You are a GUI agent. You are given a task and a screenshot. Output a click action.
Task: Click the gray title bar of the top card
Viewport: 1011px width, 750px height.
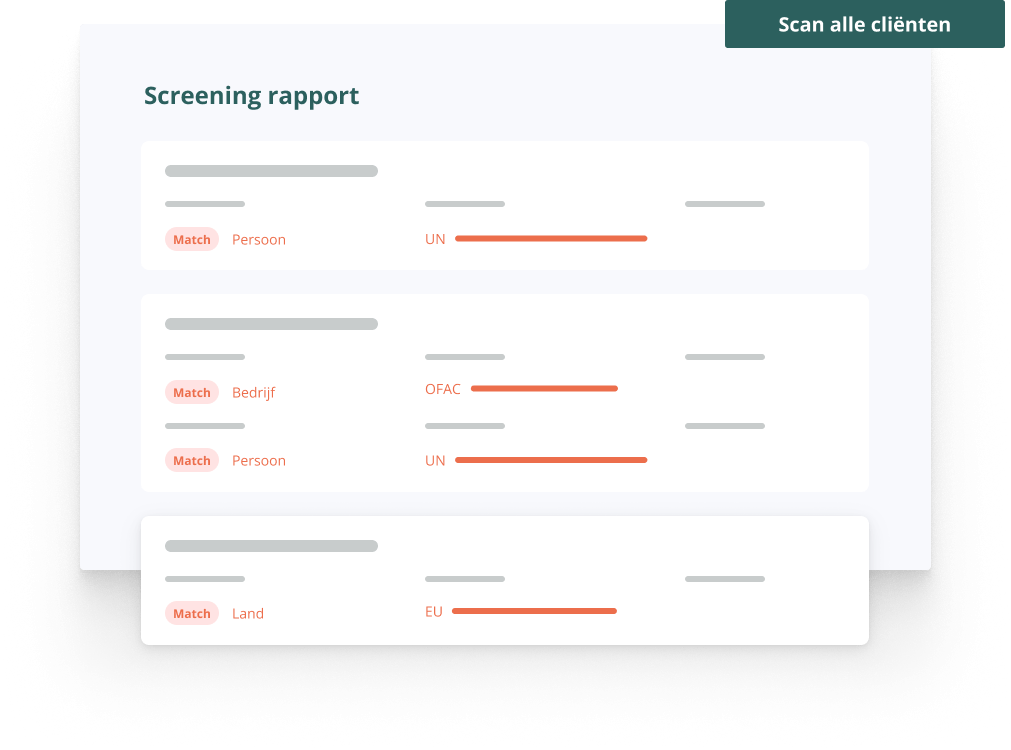pyautogui.click(x=271, y=171)
